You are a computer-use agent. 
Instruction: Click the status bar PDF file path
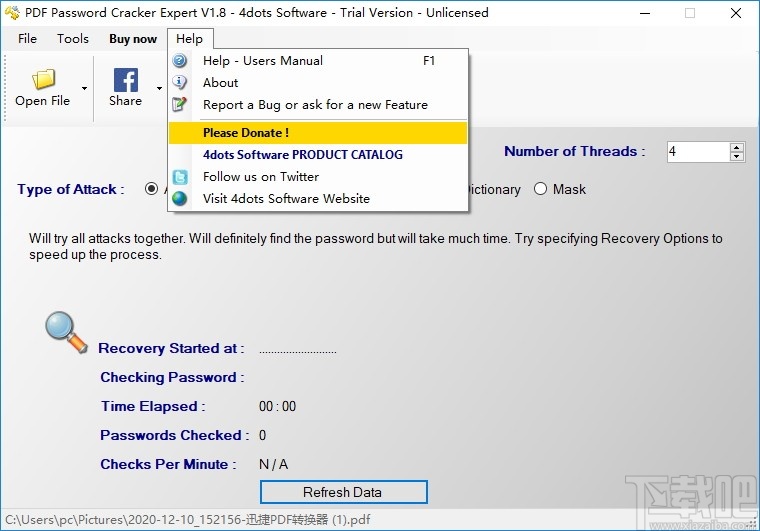click(188, 520)
